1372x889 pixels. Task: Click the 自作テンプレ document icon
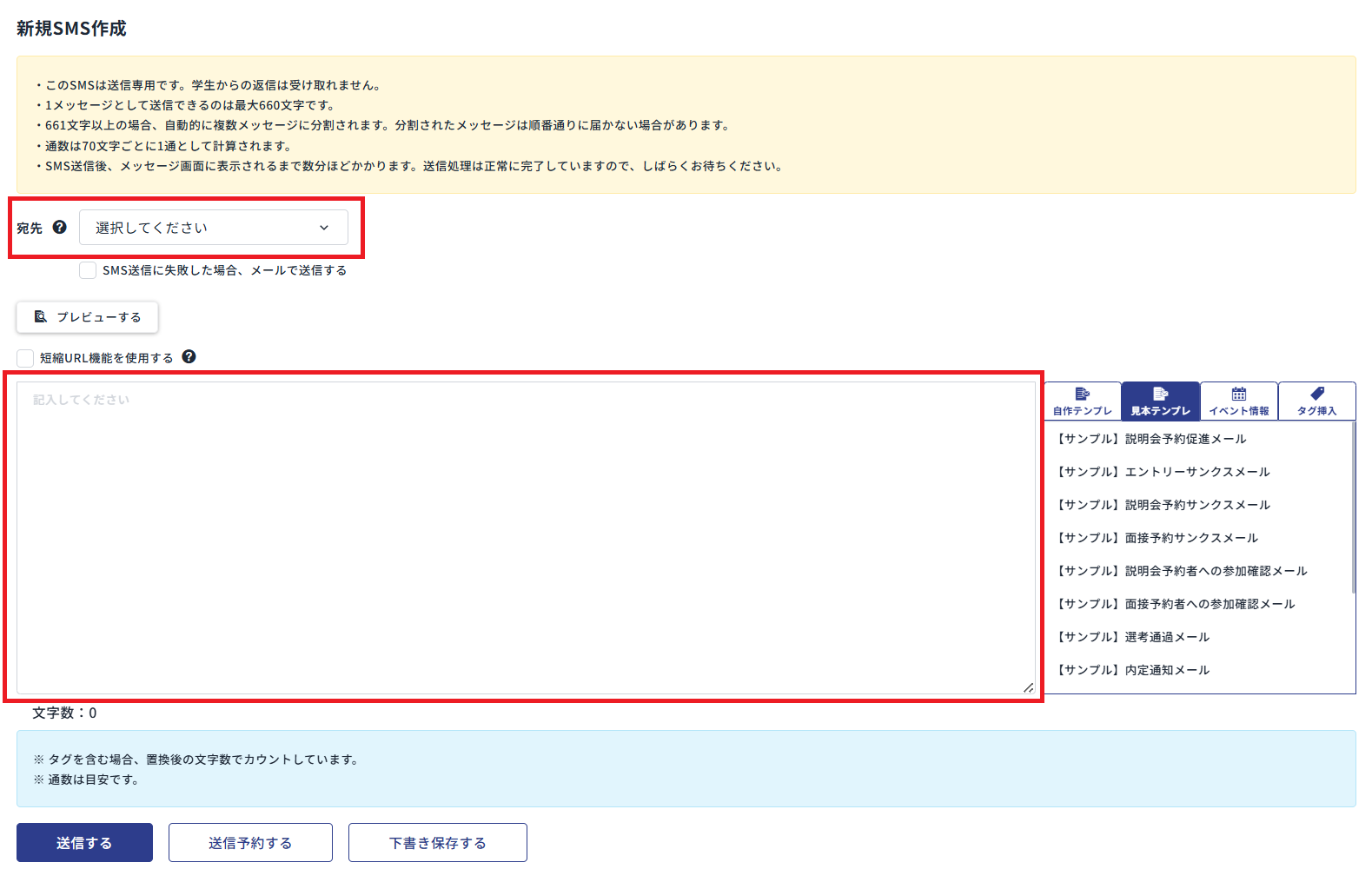click(1082, 394)
